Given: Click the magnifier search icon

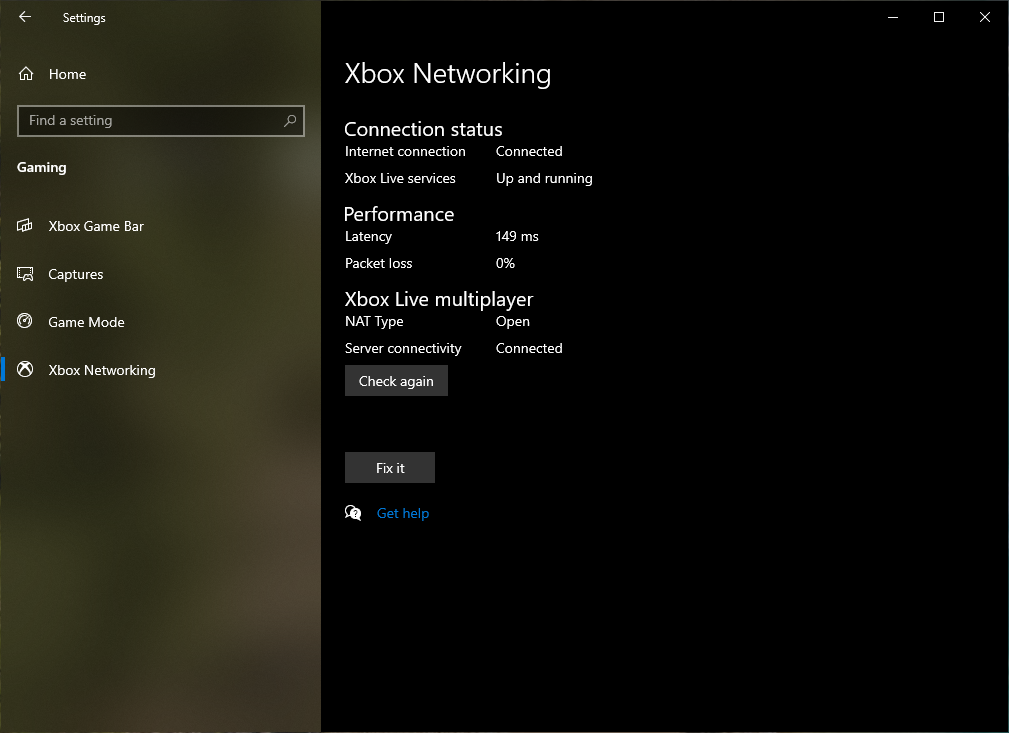Looking at the screenshot, I should 290,121.
